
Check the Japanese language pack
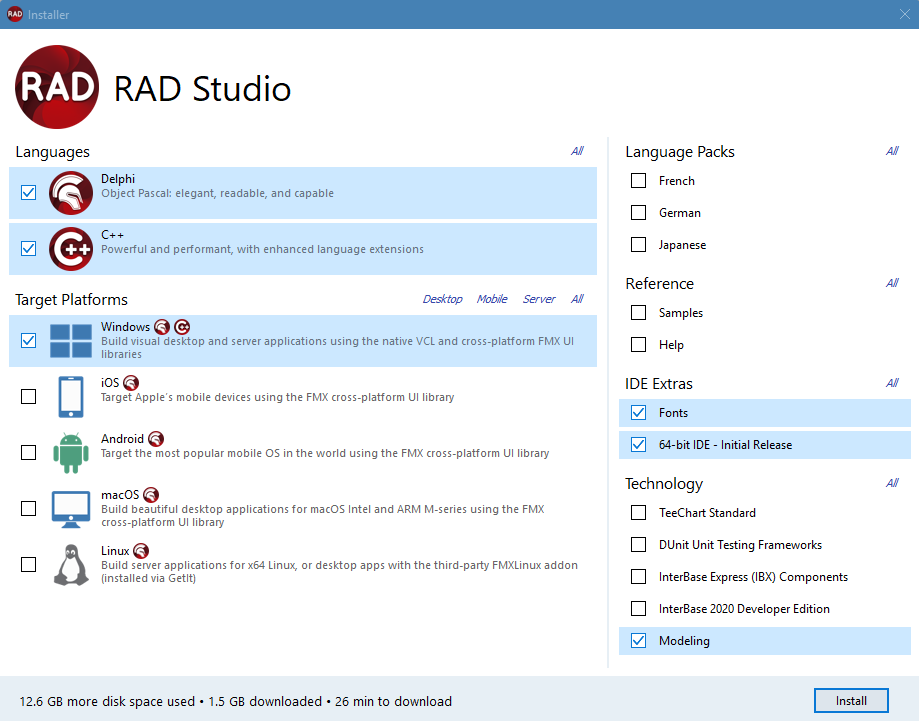point(638,244)
